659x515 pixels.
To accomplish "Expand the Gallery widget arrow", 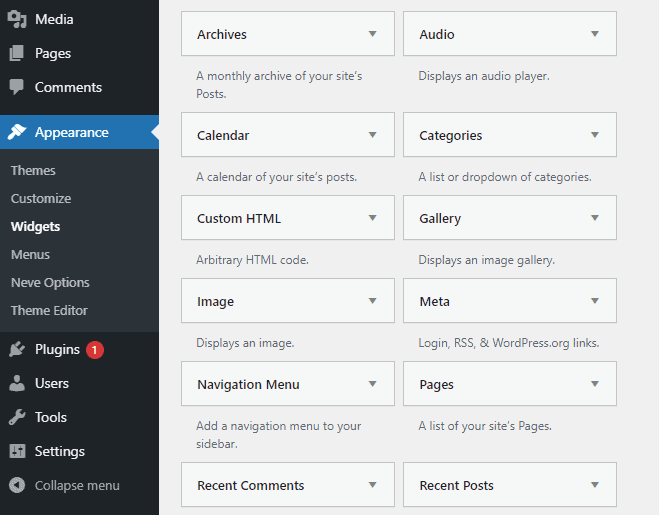I will pyautogui.click(x=595, y=217).
